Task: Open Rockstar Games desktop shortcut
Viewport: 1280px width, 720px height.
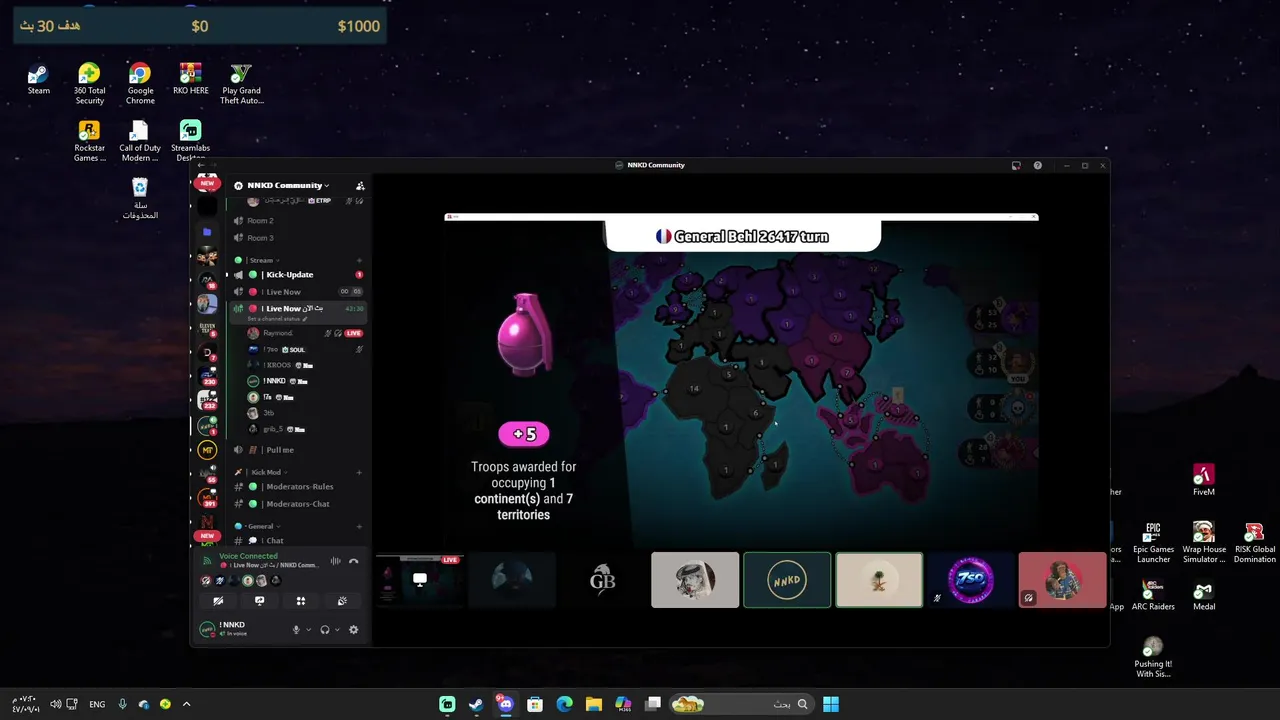Action: pyautogui.click(x=89, y=141)
